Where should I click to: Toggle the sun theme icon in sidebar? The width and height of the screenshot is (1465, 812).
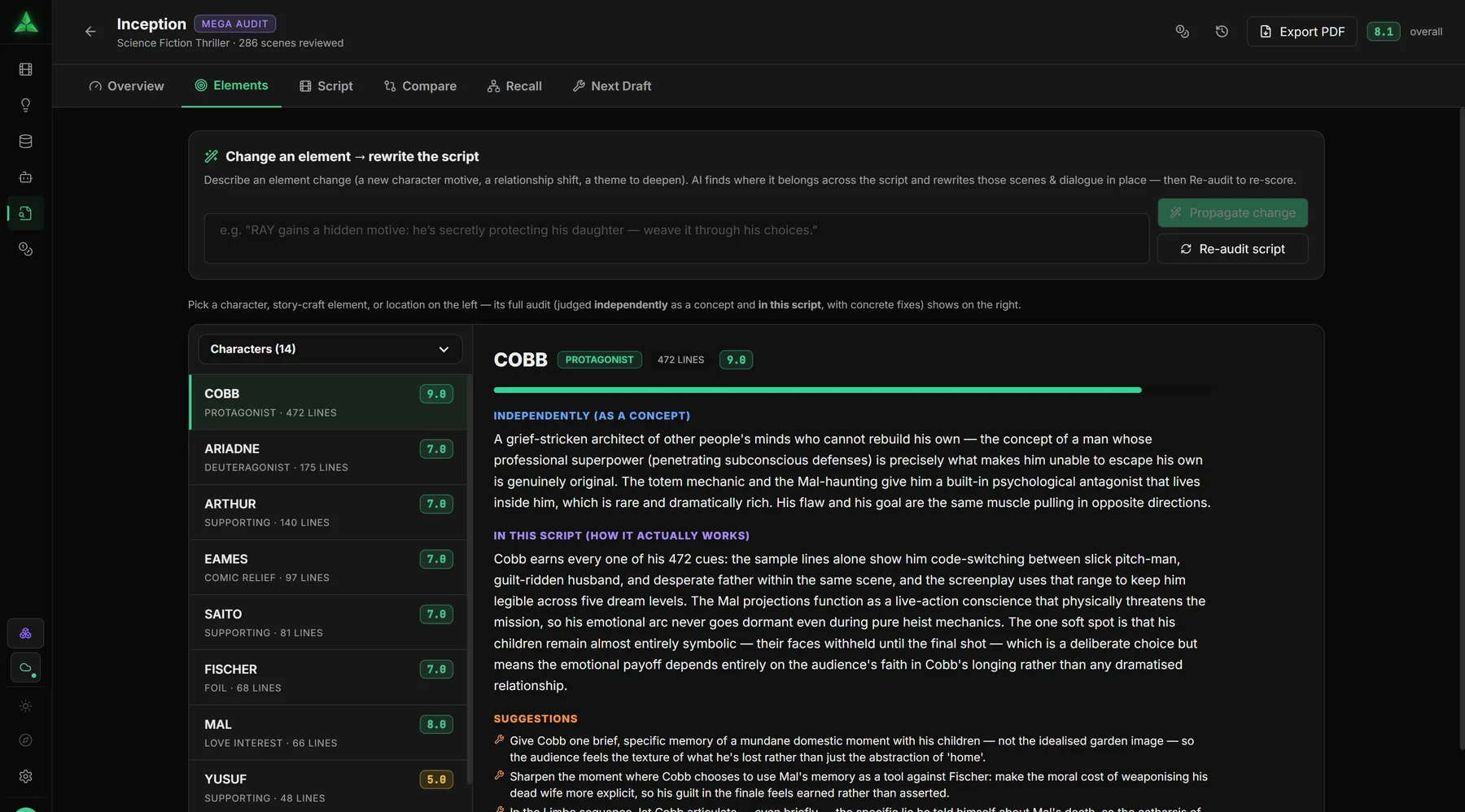(x=26, y=705)
